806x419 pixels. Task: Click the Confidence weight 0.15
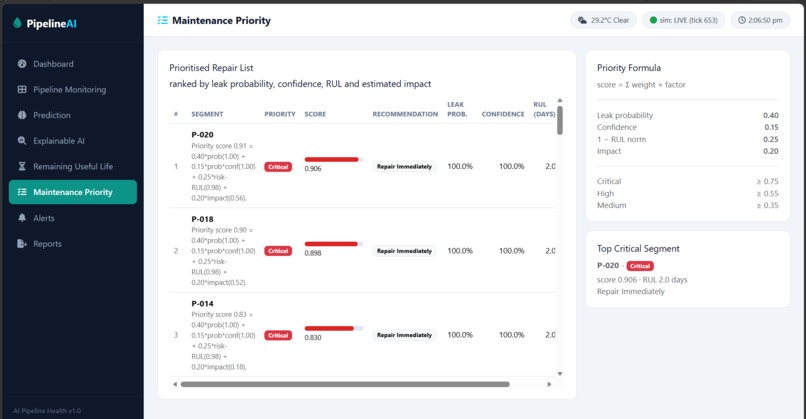tap(771, 127)
